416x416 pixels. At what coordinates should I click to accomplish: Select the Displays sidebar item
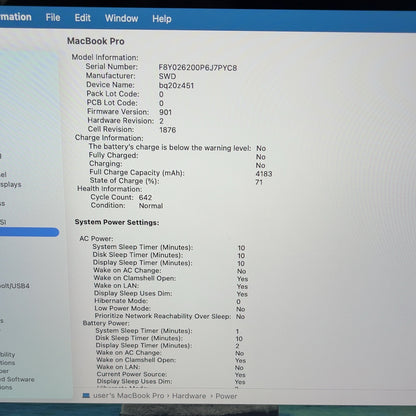pos(11,184)
